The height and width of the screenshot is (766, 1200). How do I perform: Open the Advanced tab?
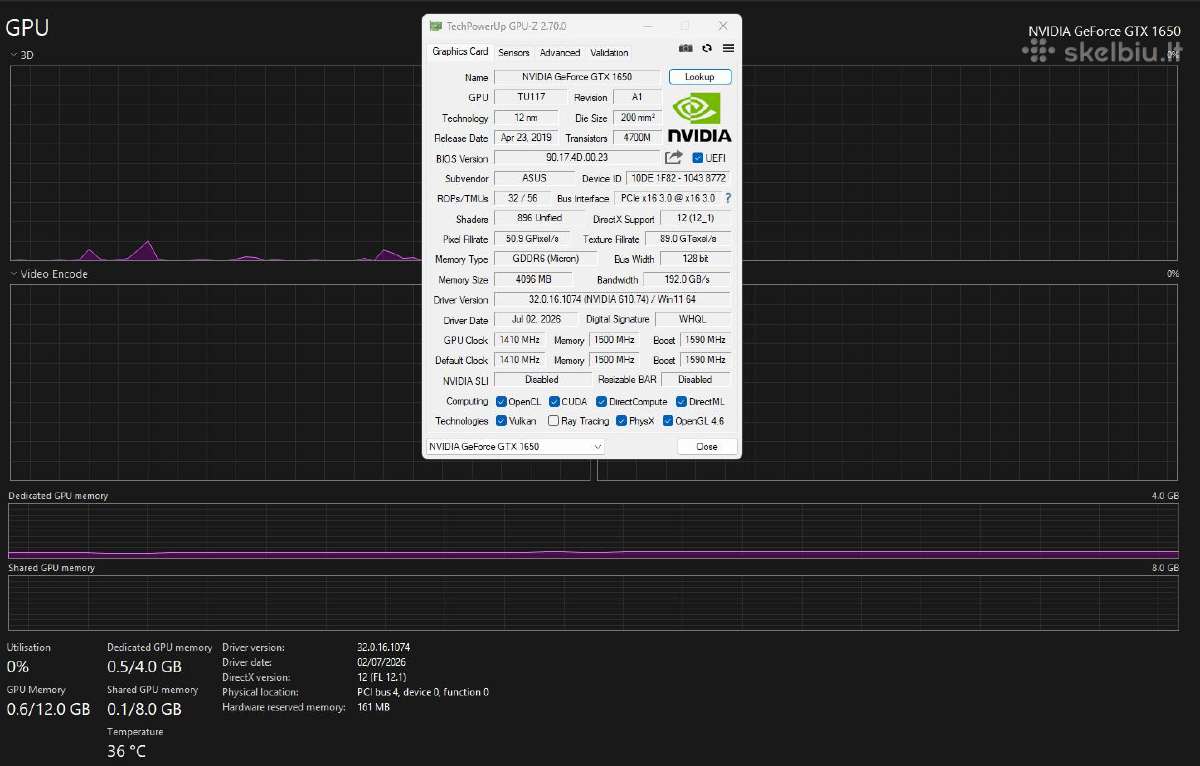[x=560, y=53]
